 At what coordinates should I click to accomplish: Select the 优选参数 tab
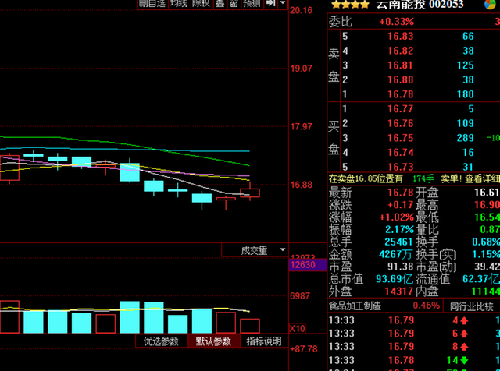pos(161,341)
